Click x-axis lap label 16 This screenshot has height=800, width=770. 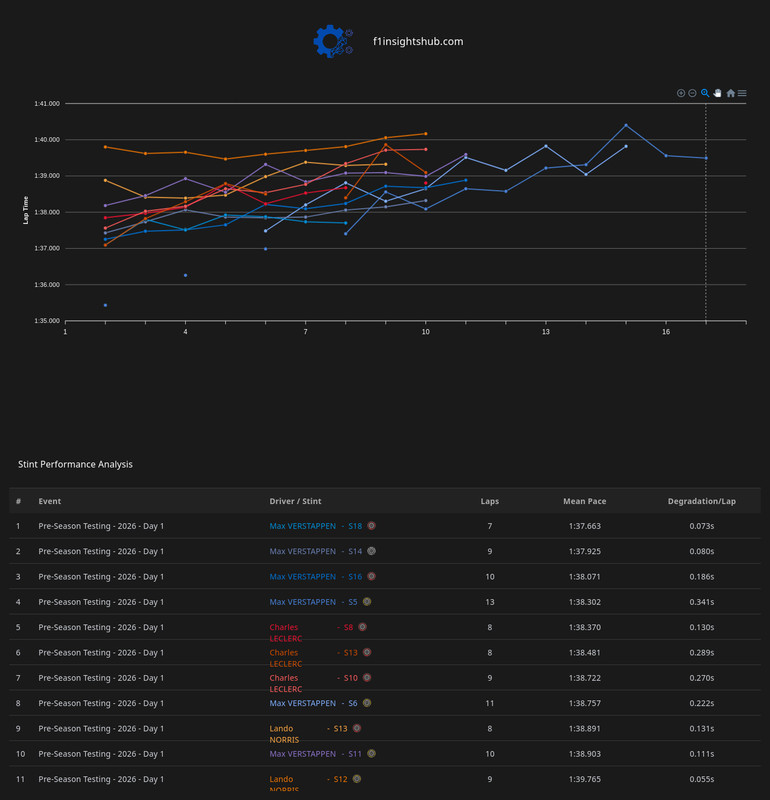point(666,332)
